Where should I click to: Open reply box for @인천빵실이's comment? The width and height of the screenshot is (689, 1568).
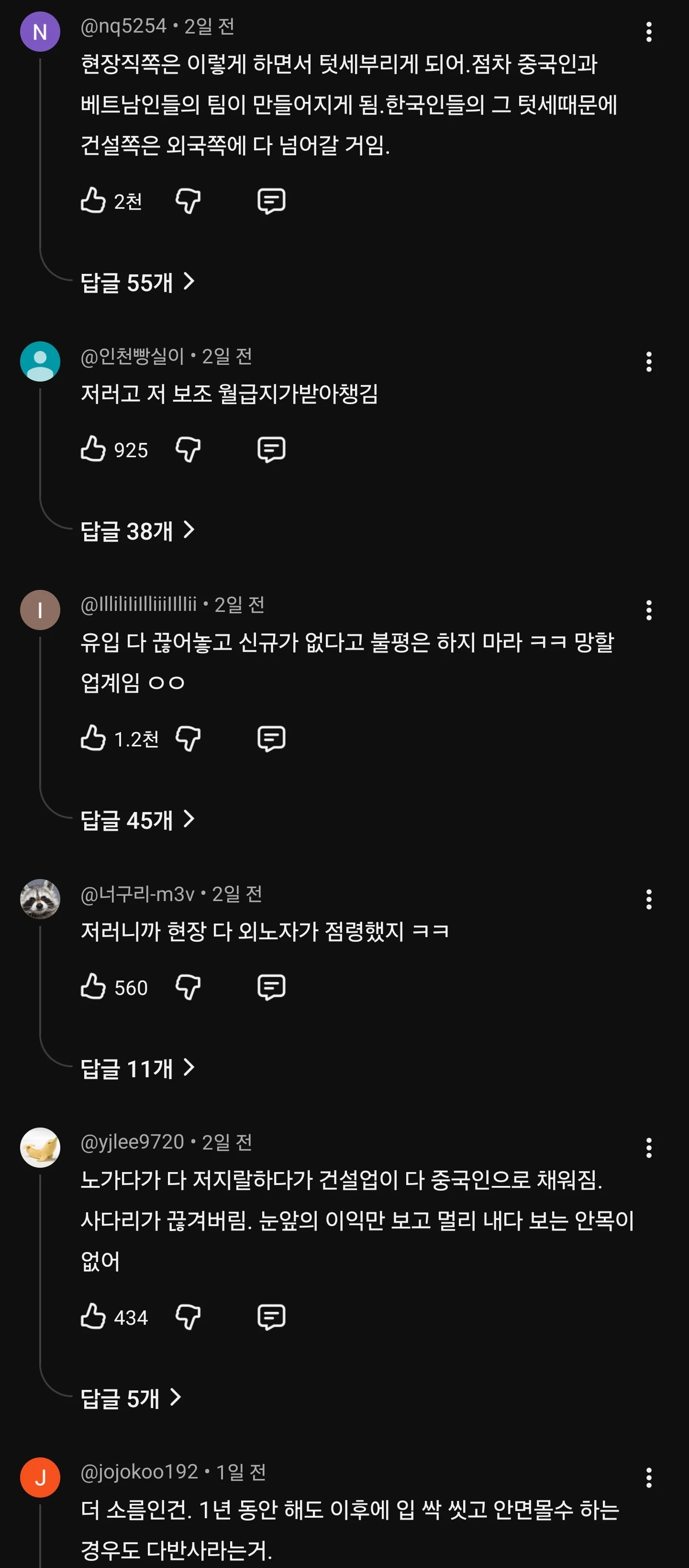pos(271,449)
